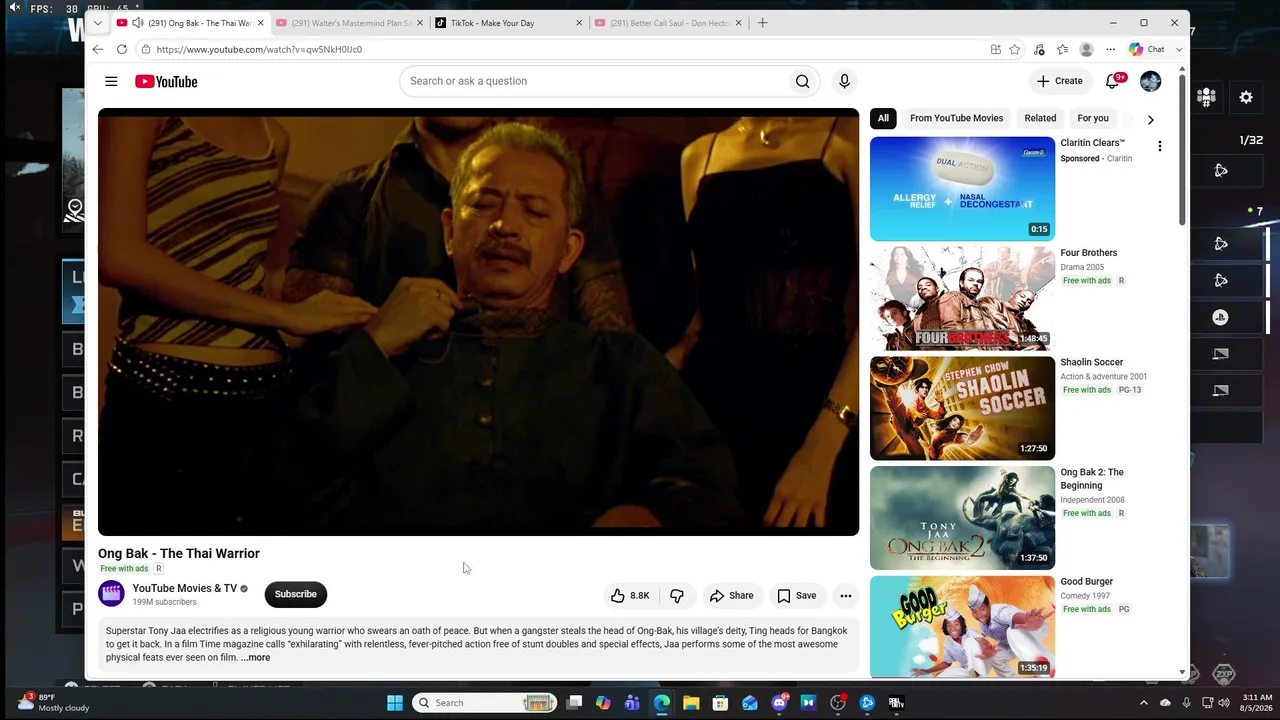Open settings gear in the background game window
The image size is (1280, 720).
point(1246,97)
